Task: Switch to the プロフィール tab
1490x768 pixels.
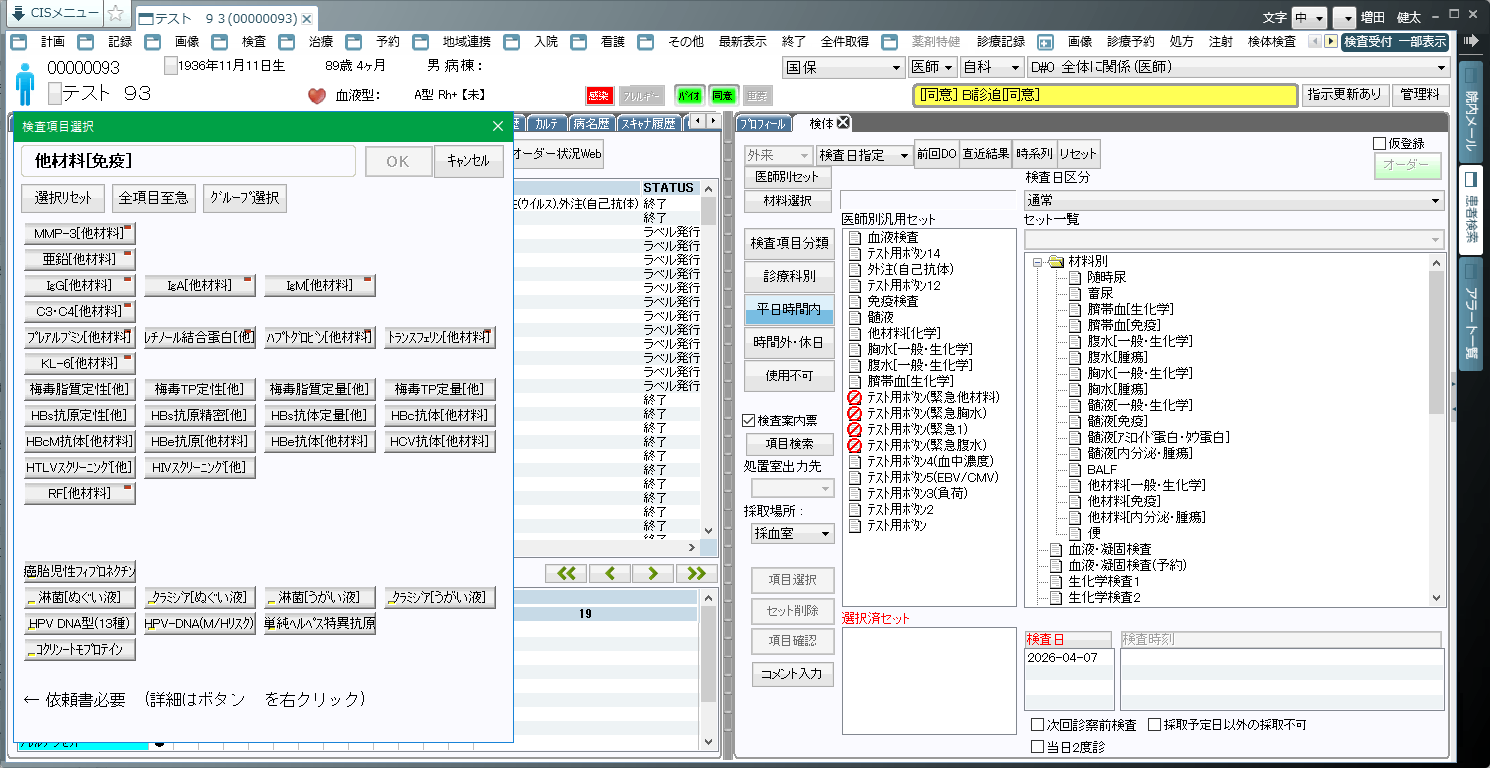Action: (763, 123)
